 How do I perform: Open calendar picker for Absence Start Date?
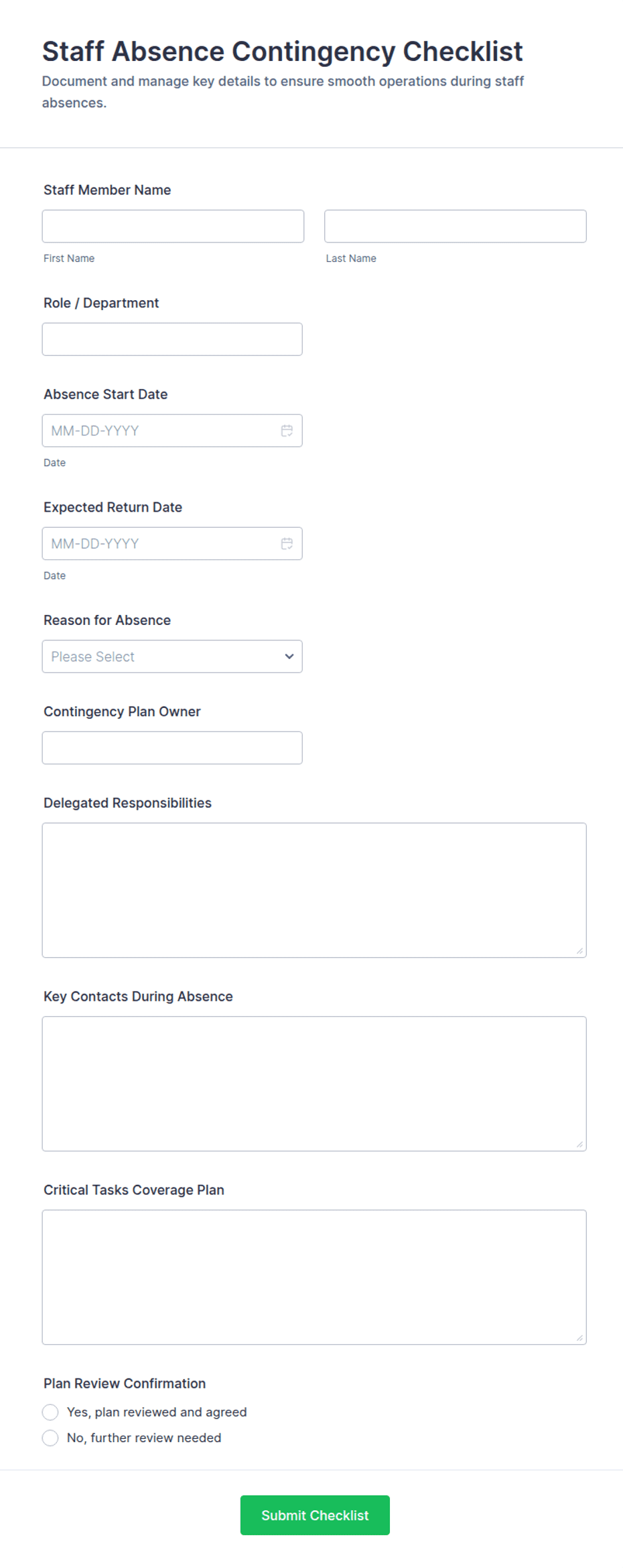pos(287,431)
